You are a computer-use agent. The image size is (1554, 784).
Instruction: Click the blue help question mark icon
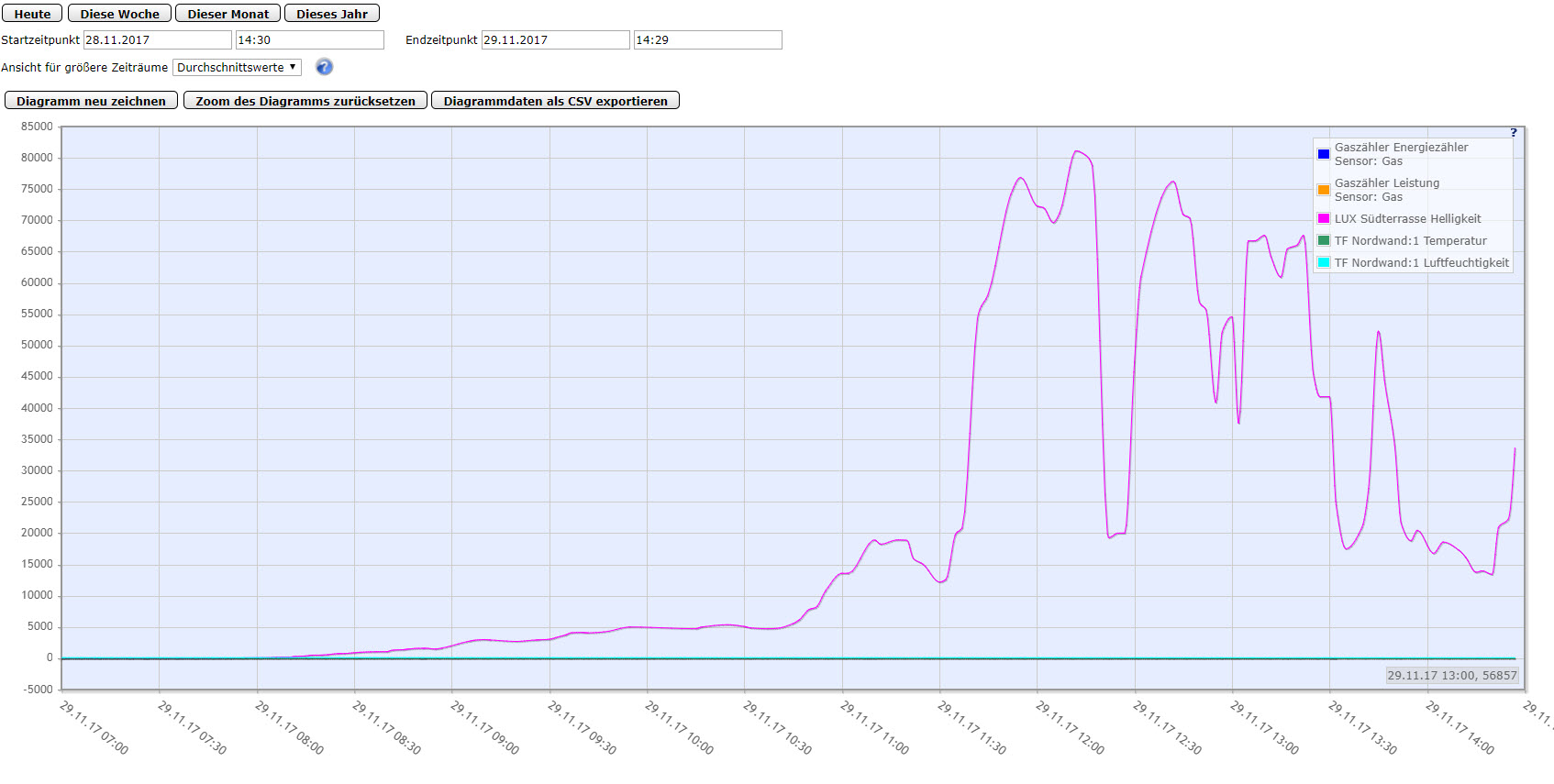click(324, 67)
